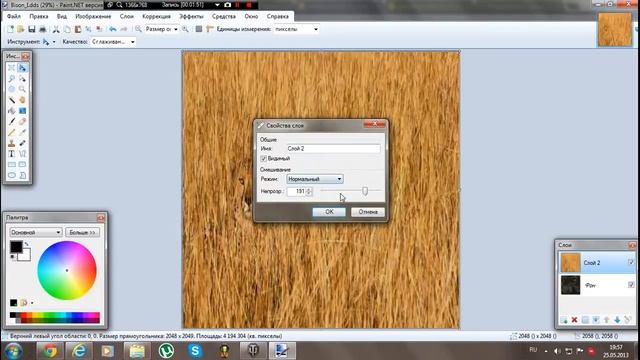640x360 pixels.
Task: Select the Freeform Shape tool
Action: (x=22, y=175)
